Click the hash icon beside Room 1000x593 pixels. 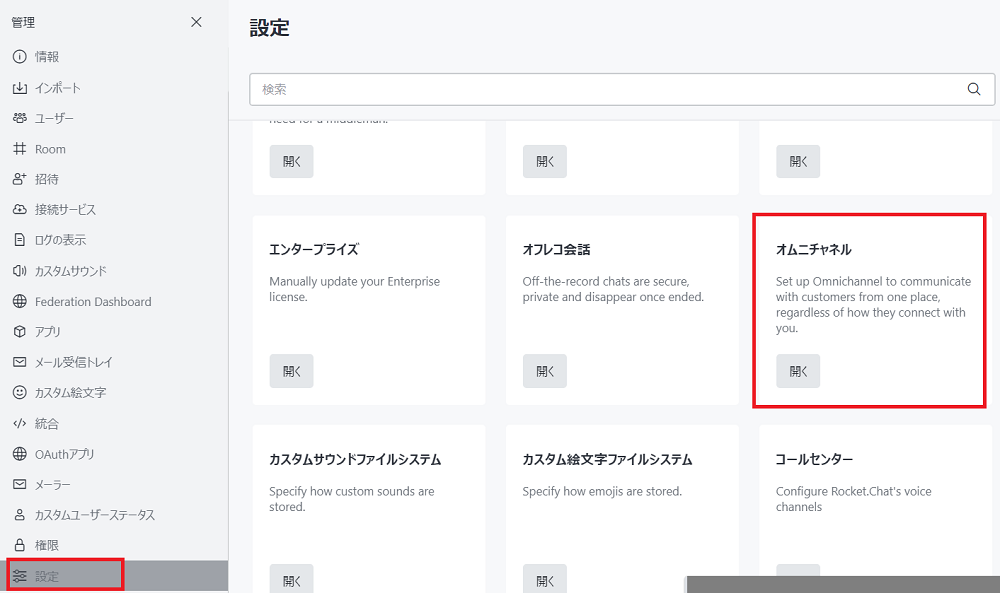19,149
